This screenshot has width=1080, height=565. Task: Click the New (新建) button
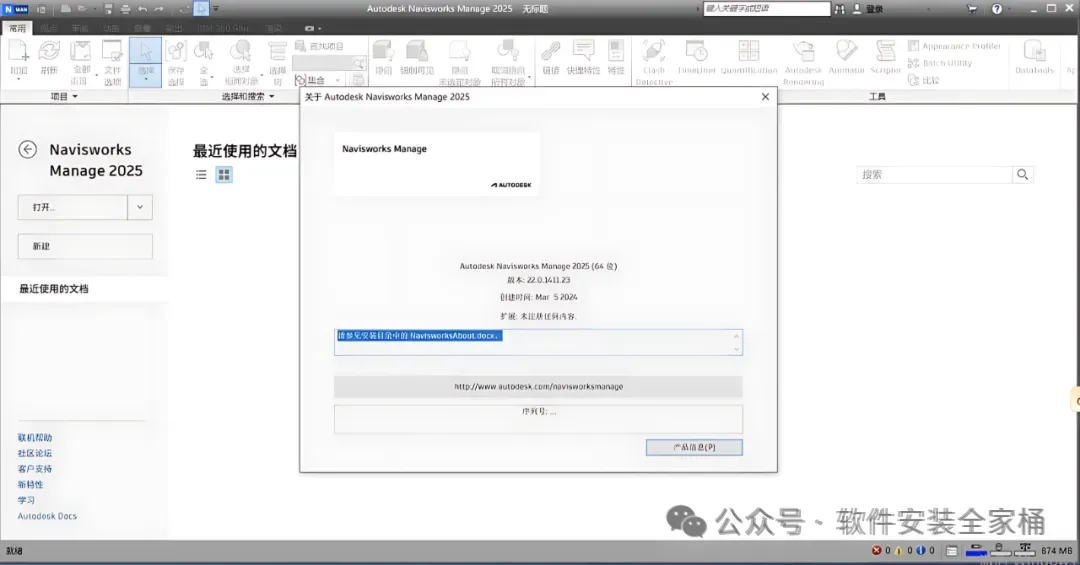(85, 246)
